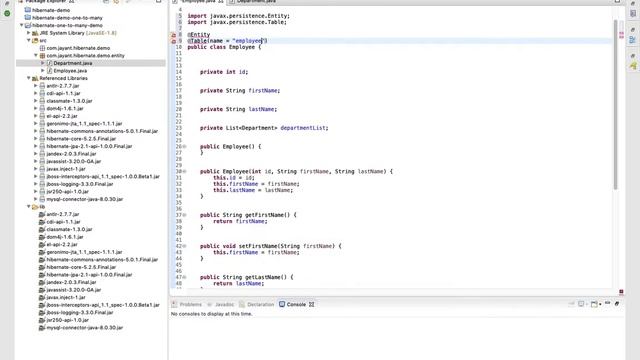Click the Declaration tab icon
Viewport: 640px width, 360px height.
(x=242, y=304)
